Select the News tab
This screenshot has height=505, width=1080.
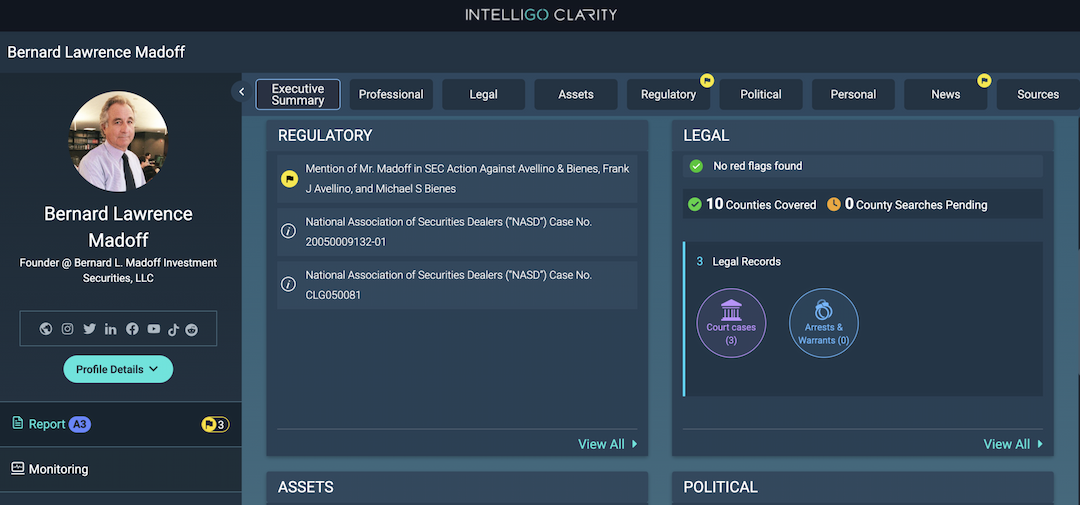click(945, 94)
